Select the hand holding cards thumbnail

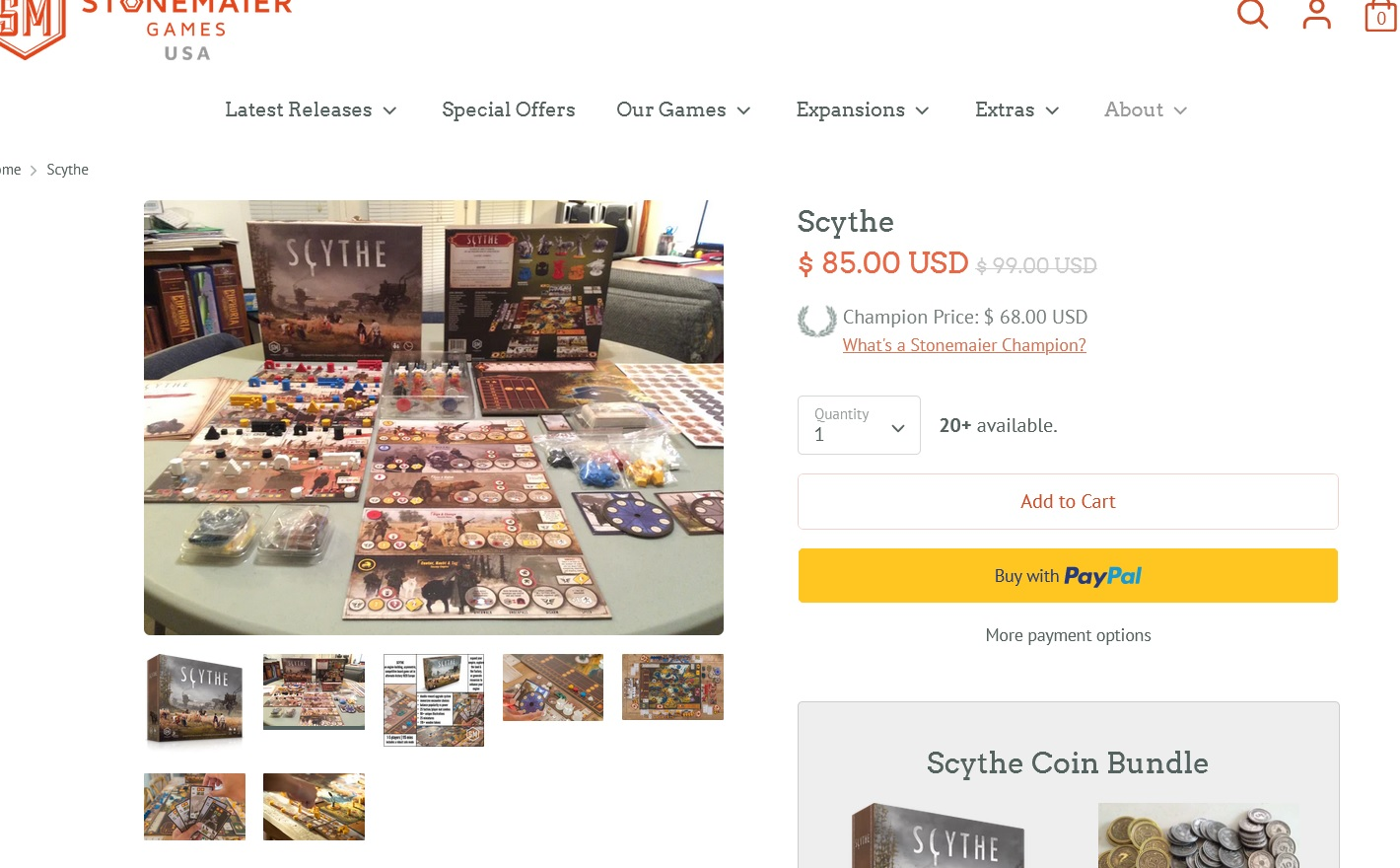194,807
